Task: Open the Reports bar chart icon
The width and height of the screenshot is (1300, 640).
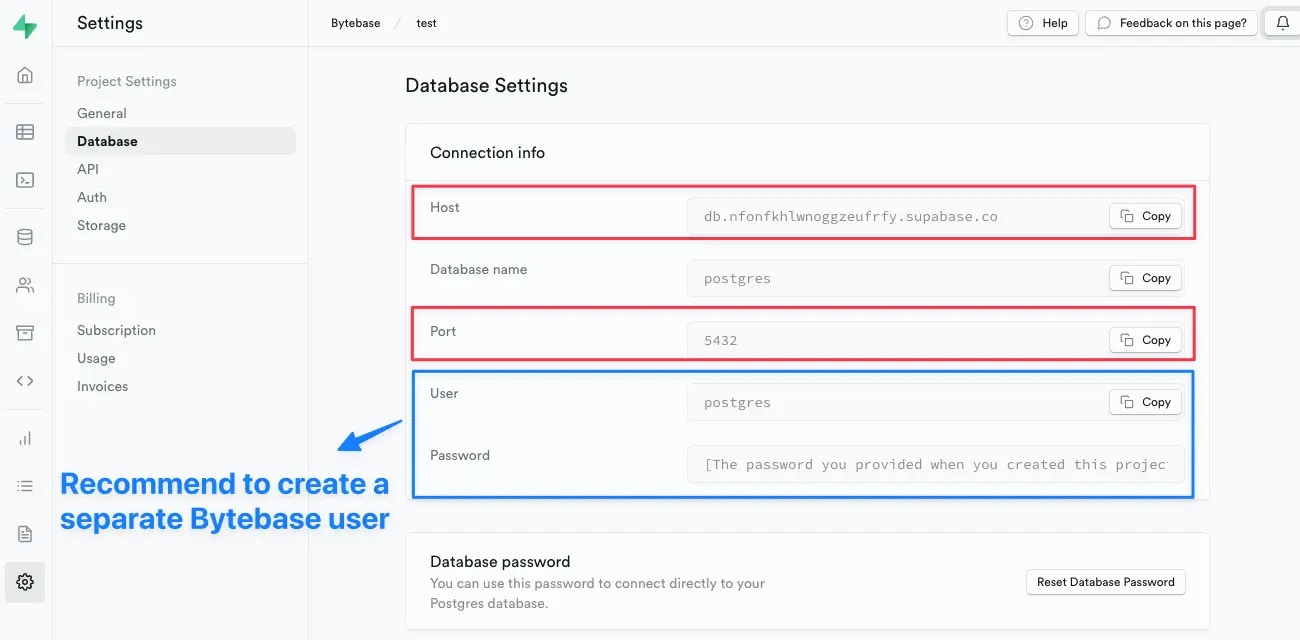Action: [24, 437]
